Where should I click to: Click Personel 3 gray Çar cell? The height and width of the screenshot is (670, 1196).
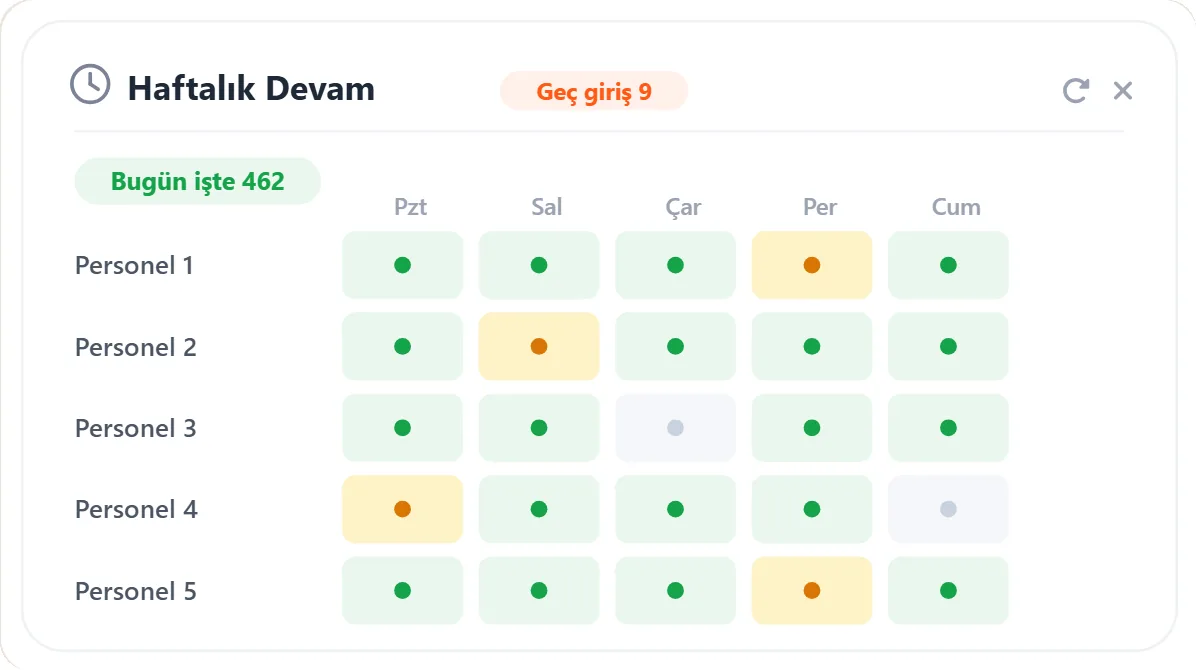pyautogui.click(x=675, y=427)
